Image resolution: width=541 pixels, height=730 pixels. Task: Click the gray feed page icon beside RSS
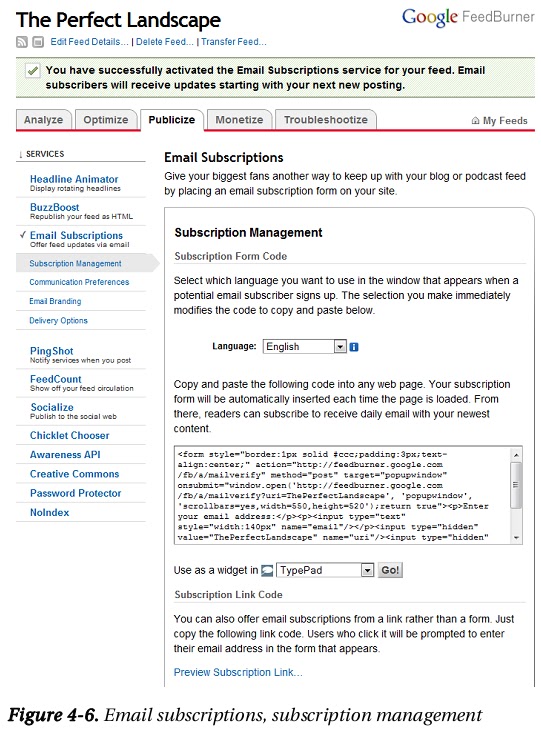(x=38, y=42)
